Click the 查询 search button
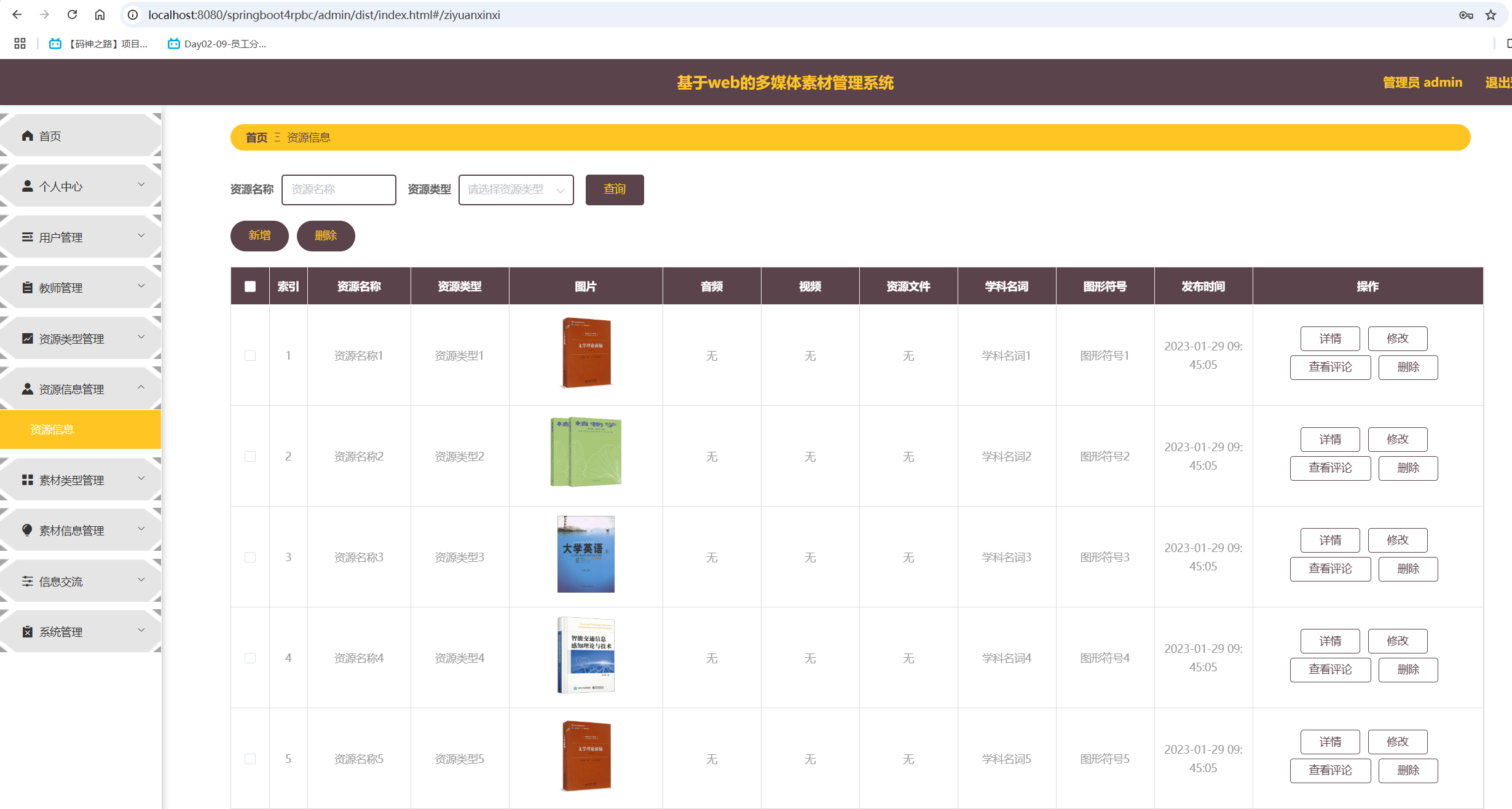This screenshot has width=1512, height=809. pyautogui.click(x=614, y=190)
